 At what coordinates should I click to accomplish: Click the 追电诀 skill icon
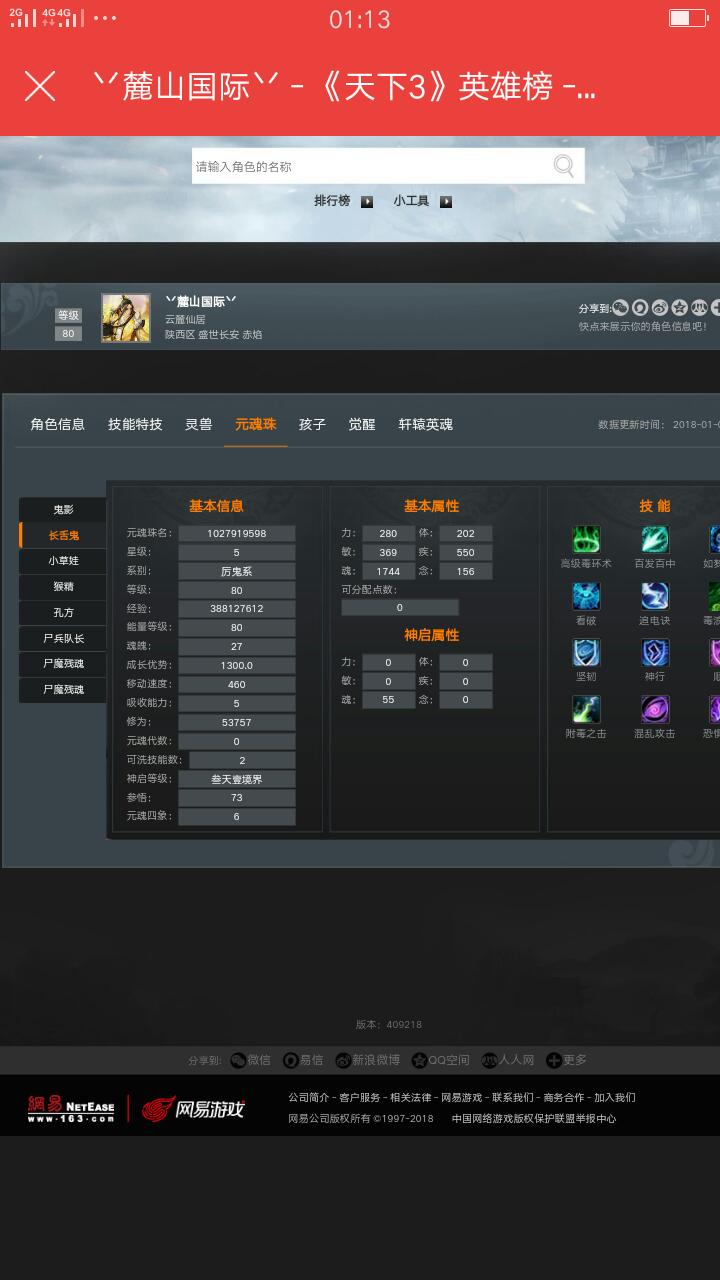[x=655, y=597]
